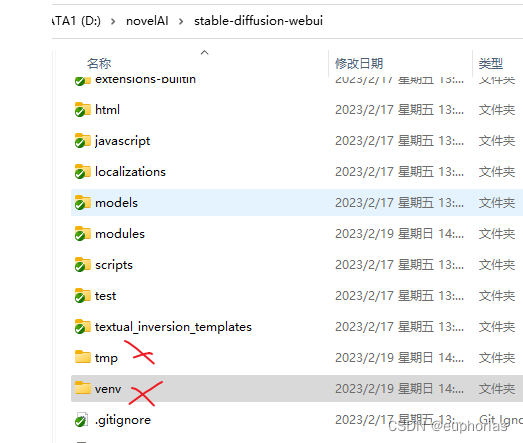
Task: Expand the chevron after DATA1 (D:) breadcrumb
Action: (113, 21)
